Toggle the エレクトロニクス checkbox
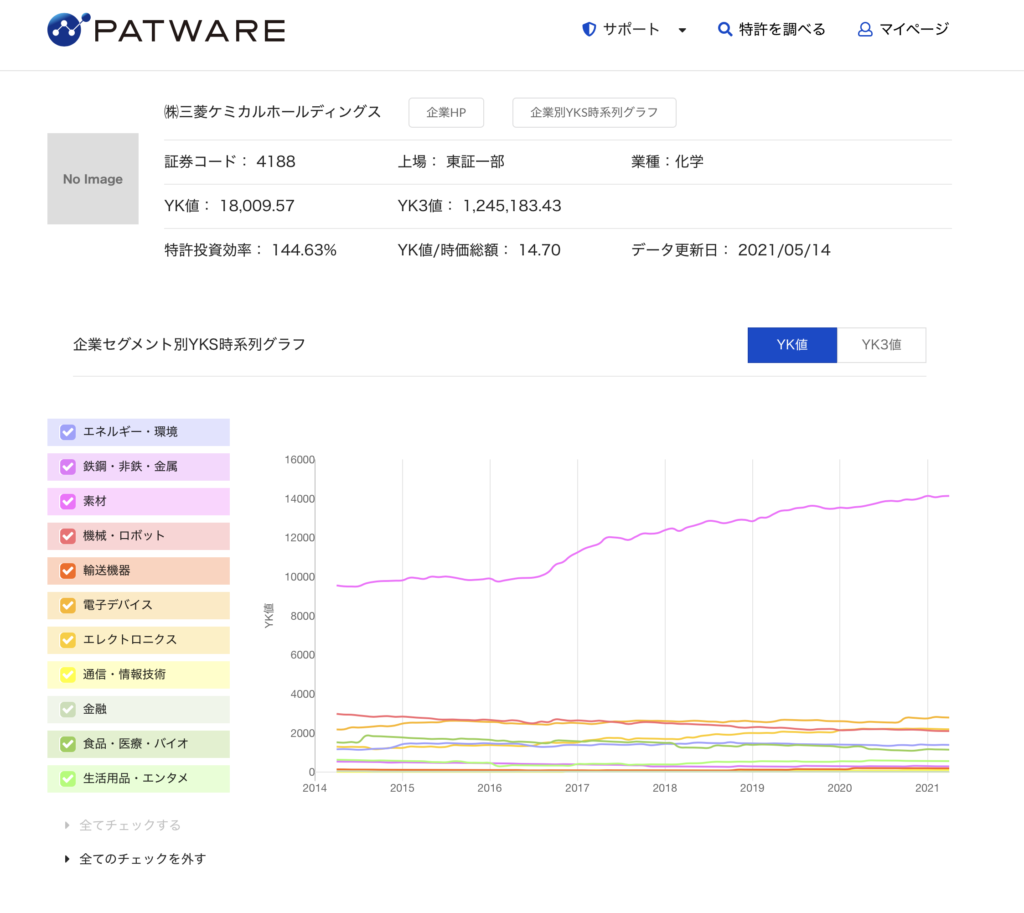 pyautogui.click(x=68, y=639)
